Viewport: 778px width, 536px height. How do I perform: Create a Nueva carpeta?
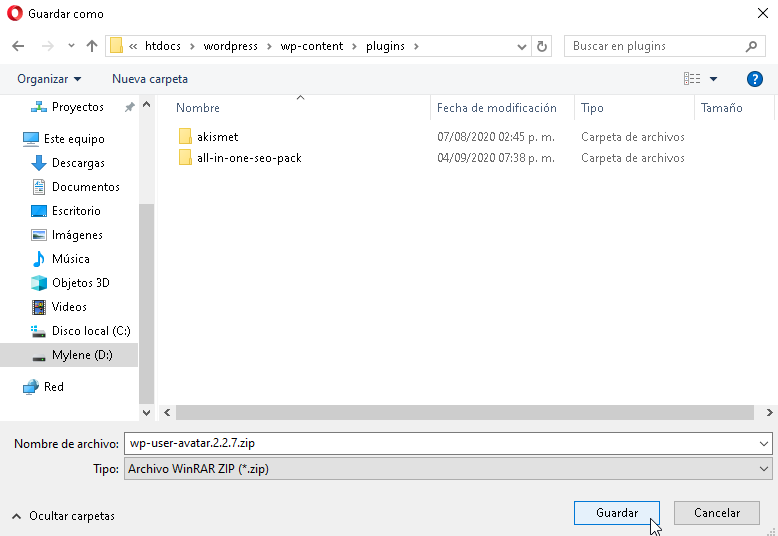click(x=150, y=79)
